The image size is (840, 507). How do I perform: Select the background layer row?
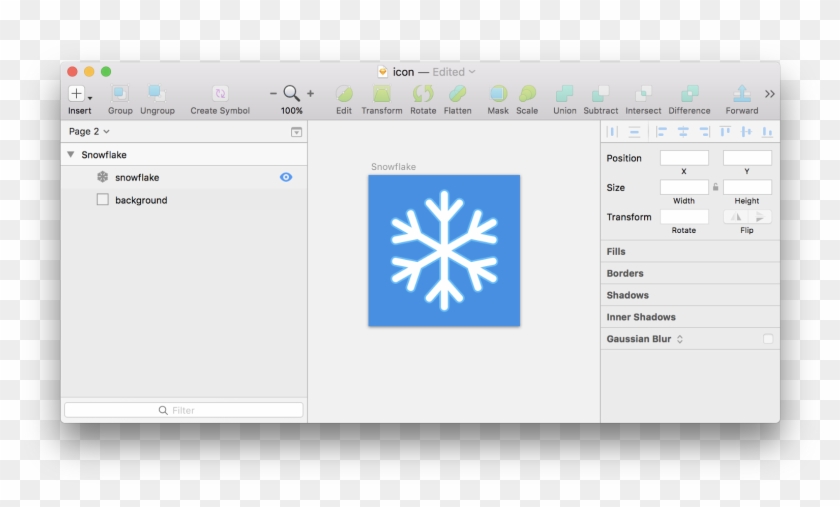pyautogui.click(x=184, y=200)
